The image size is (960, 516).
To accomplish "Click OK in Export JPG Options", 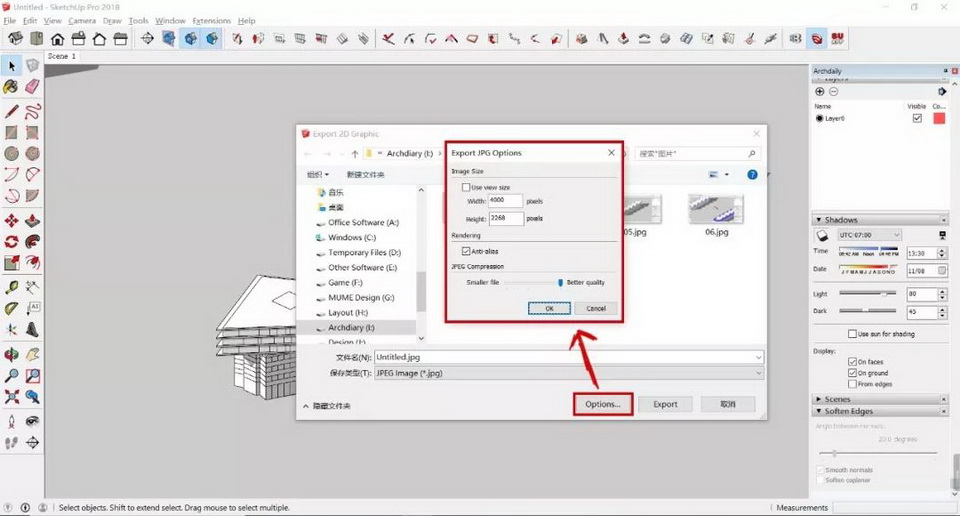I will (549, 308).
